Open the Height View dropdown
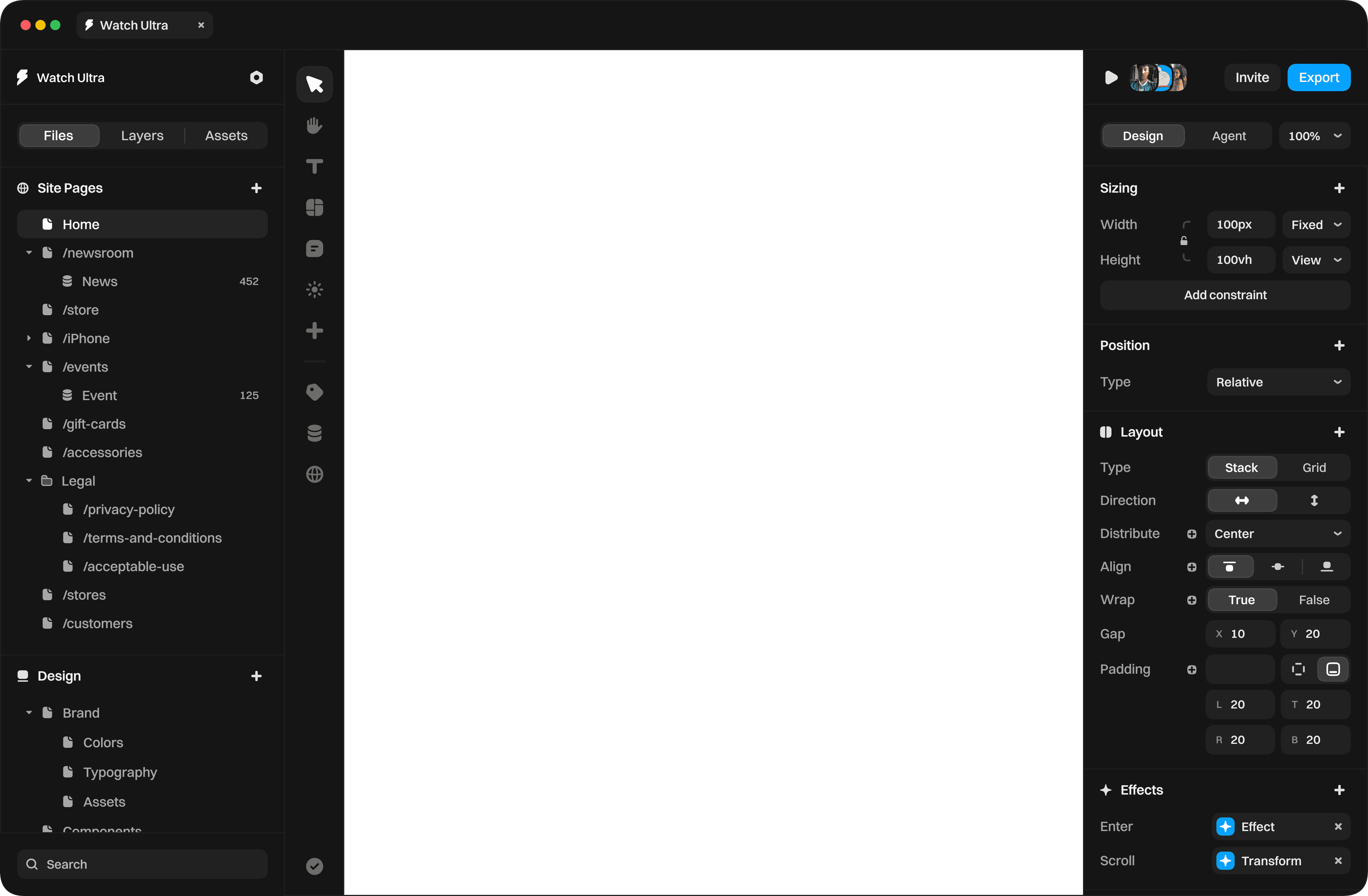 [1316, 260]
